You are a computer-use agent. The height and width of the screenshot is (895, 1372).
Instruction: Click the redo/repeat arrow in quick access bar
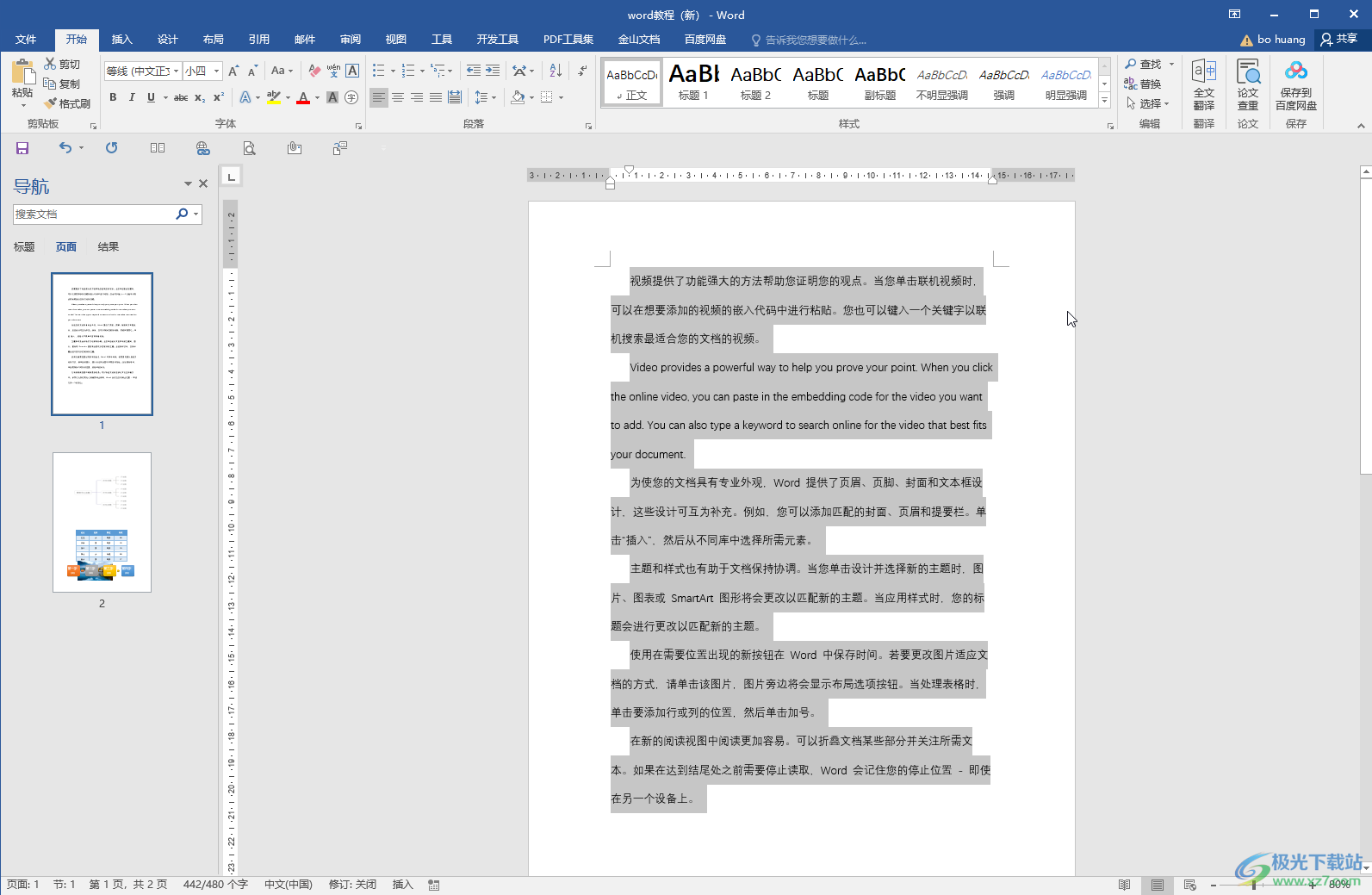coord(112,148)
